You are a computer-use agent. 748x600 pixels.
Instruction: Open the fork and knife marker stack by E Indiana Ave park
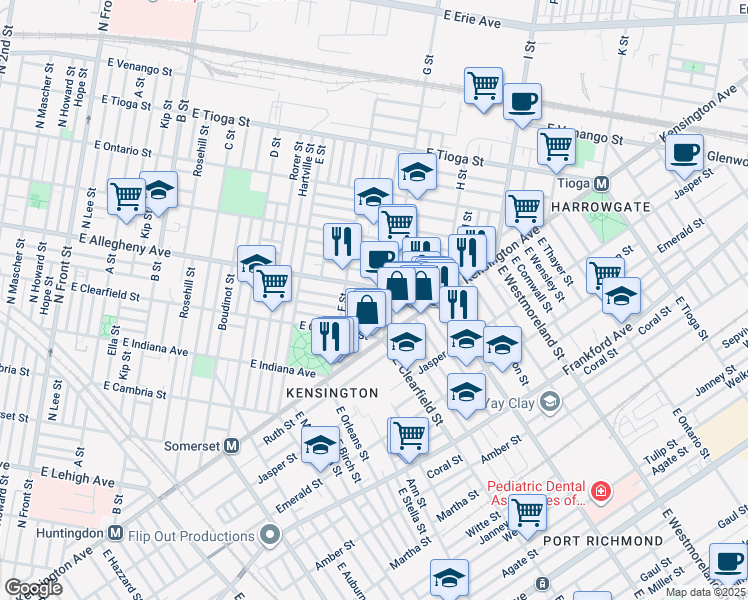[330, 336]
